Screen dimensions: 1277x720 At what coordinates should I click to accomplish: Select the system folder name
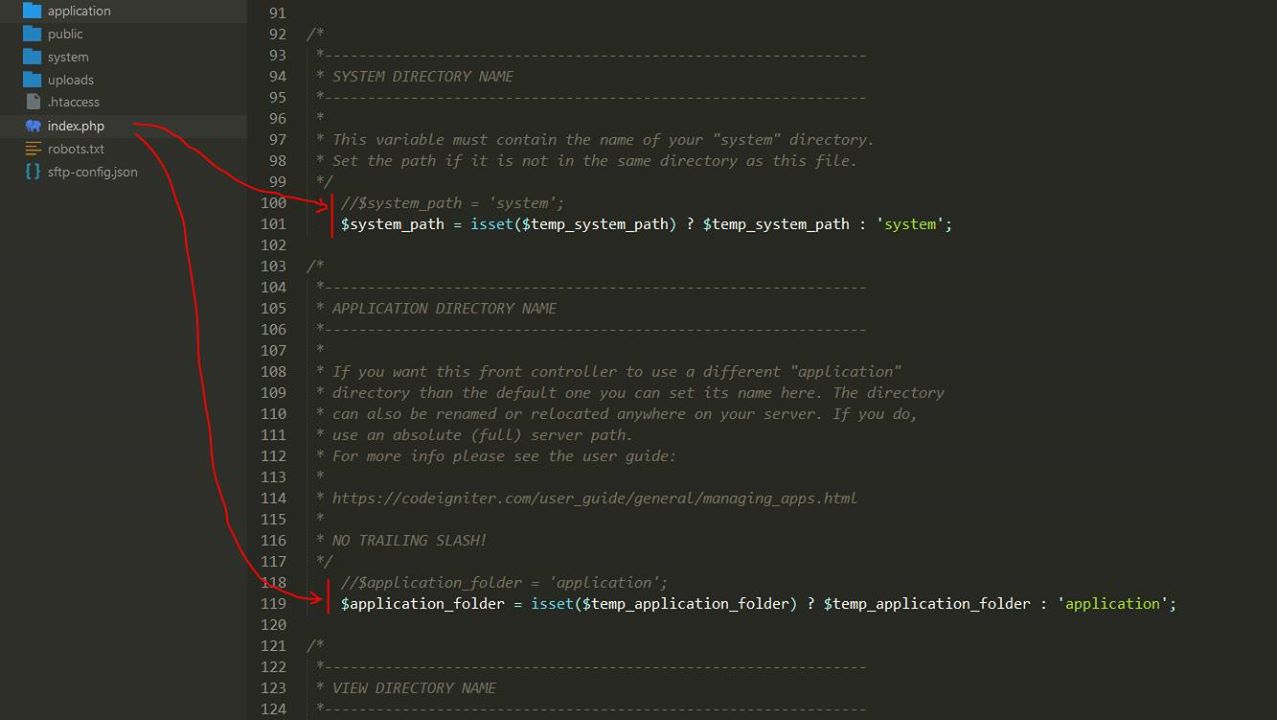68,57
